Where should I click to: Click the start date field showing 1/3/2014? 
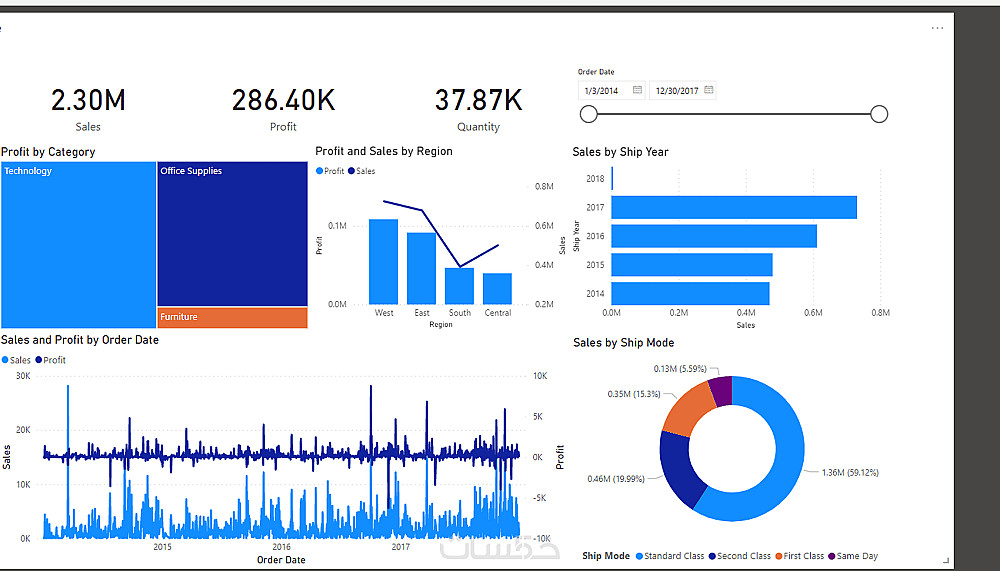coord(612,91)
